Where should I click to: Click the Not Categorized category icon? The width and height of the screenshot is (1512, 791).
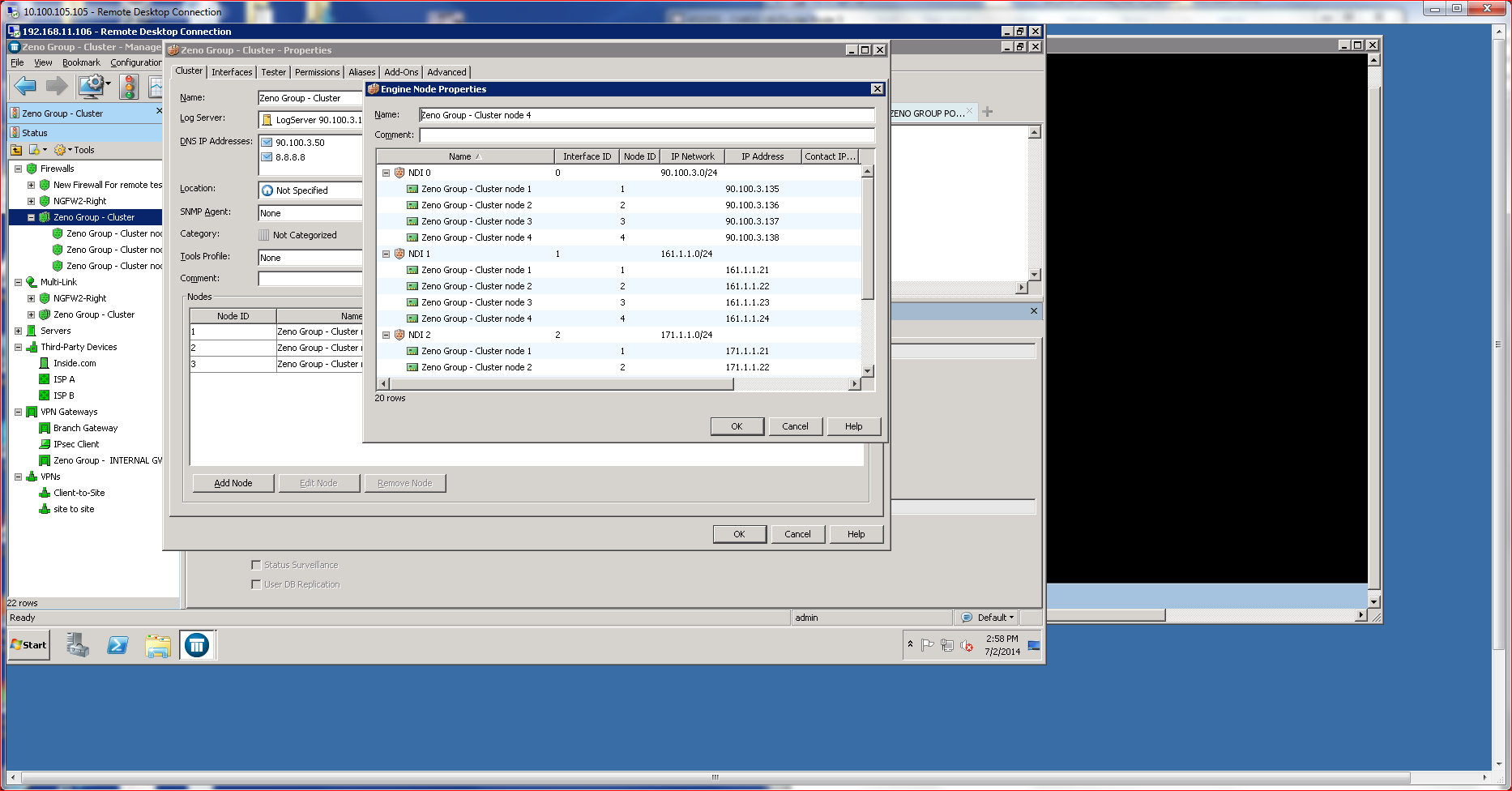tap(263, 235)
